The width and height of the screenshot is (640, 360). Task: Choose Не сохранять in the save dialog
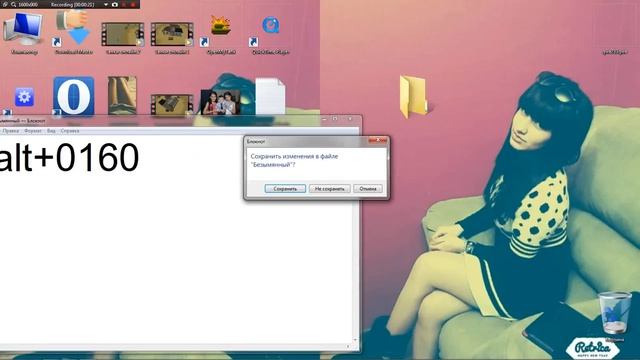click(329, 189)
